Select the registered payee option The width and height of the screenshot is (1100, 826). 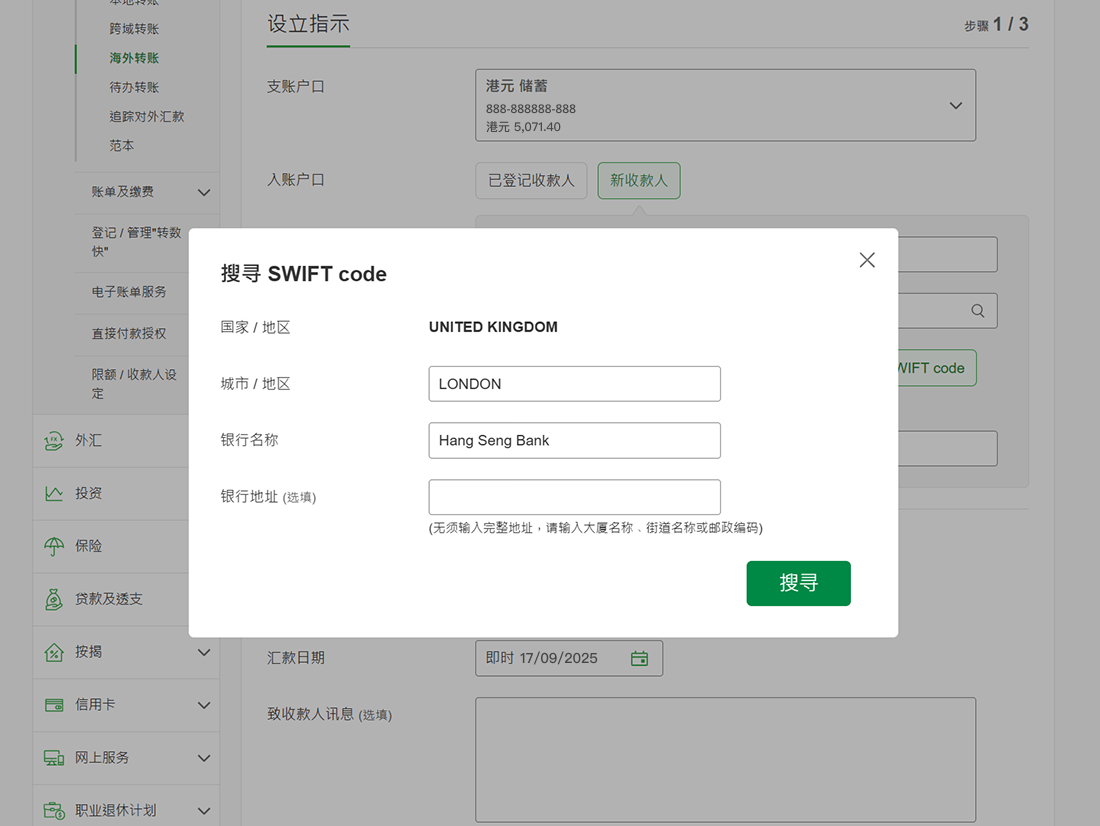531,181
